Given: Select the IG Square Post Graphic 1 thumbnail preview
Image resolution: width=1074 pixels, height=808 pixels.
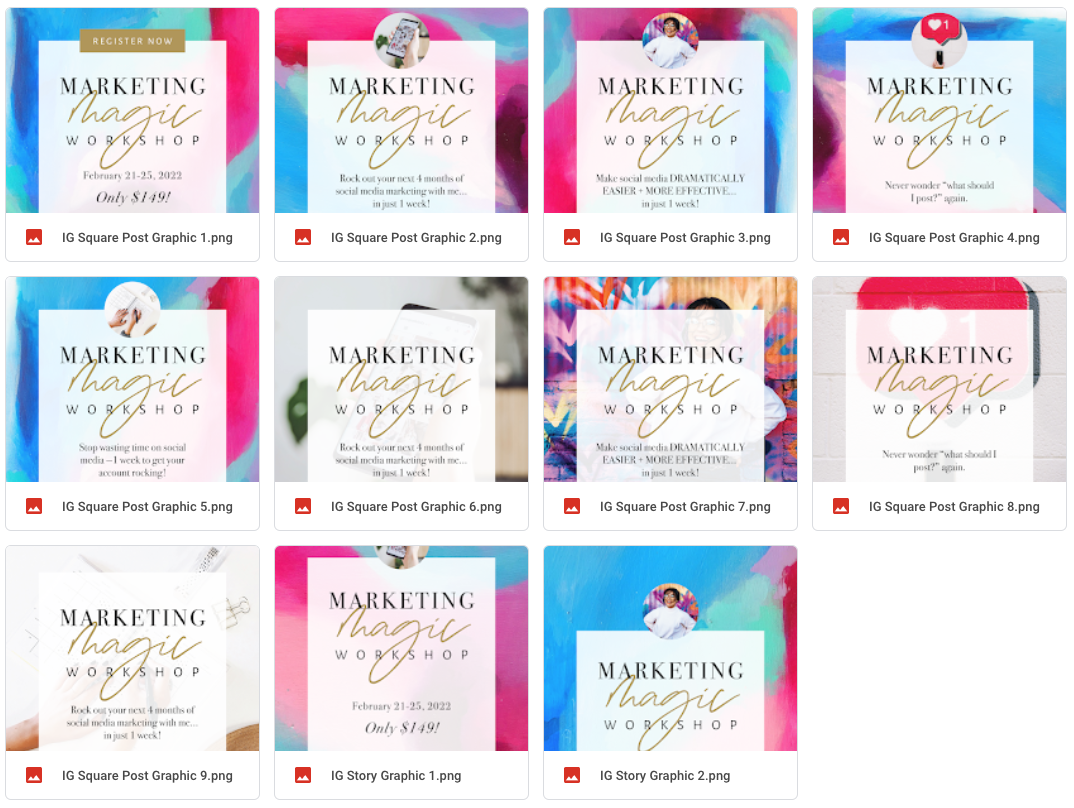Looking at the screenshot, I should [132, 110].
